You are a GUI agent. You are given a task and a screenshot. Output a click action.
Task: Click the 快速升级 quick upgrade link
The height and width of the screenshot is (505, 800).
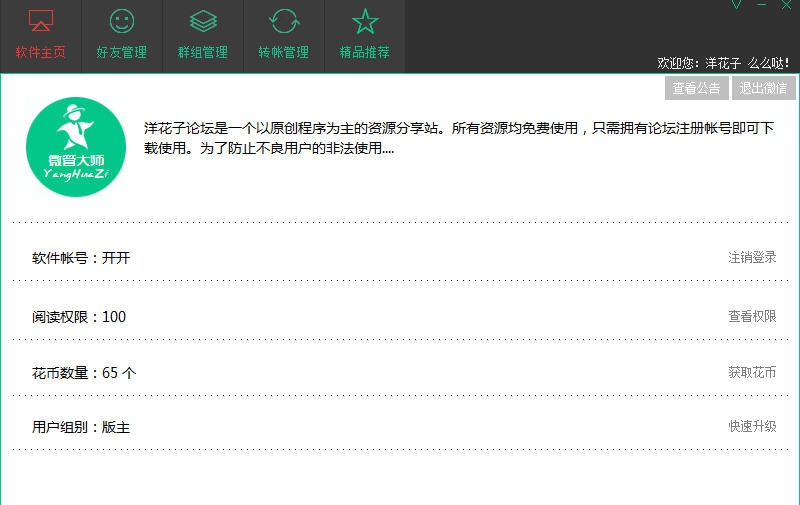(752, 426)
